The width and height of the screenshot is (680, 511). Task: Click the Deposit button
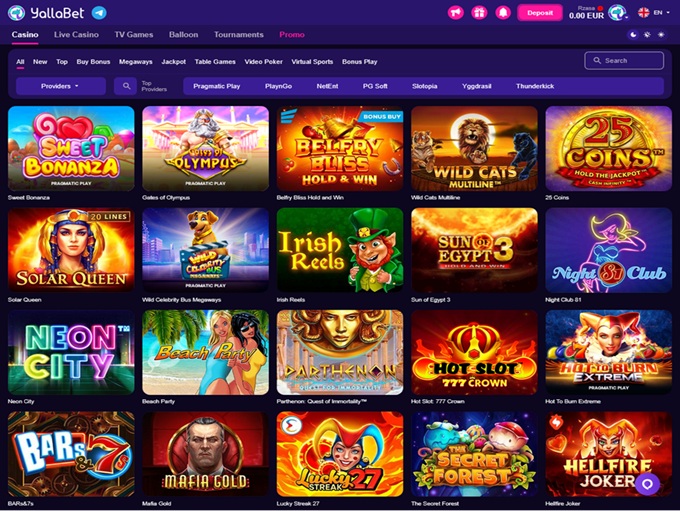[540, 13]
